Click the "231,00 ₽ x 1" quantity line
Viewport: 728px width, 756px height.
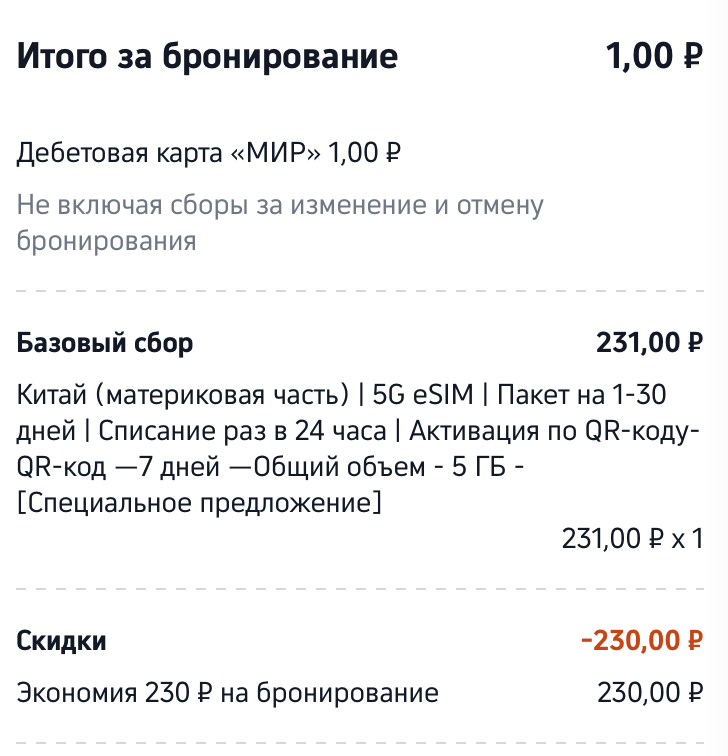coord(632,539)
